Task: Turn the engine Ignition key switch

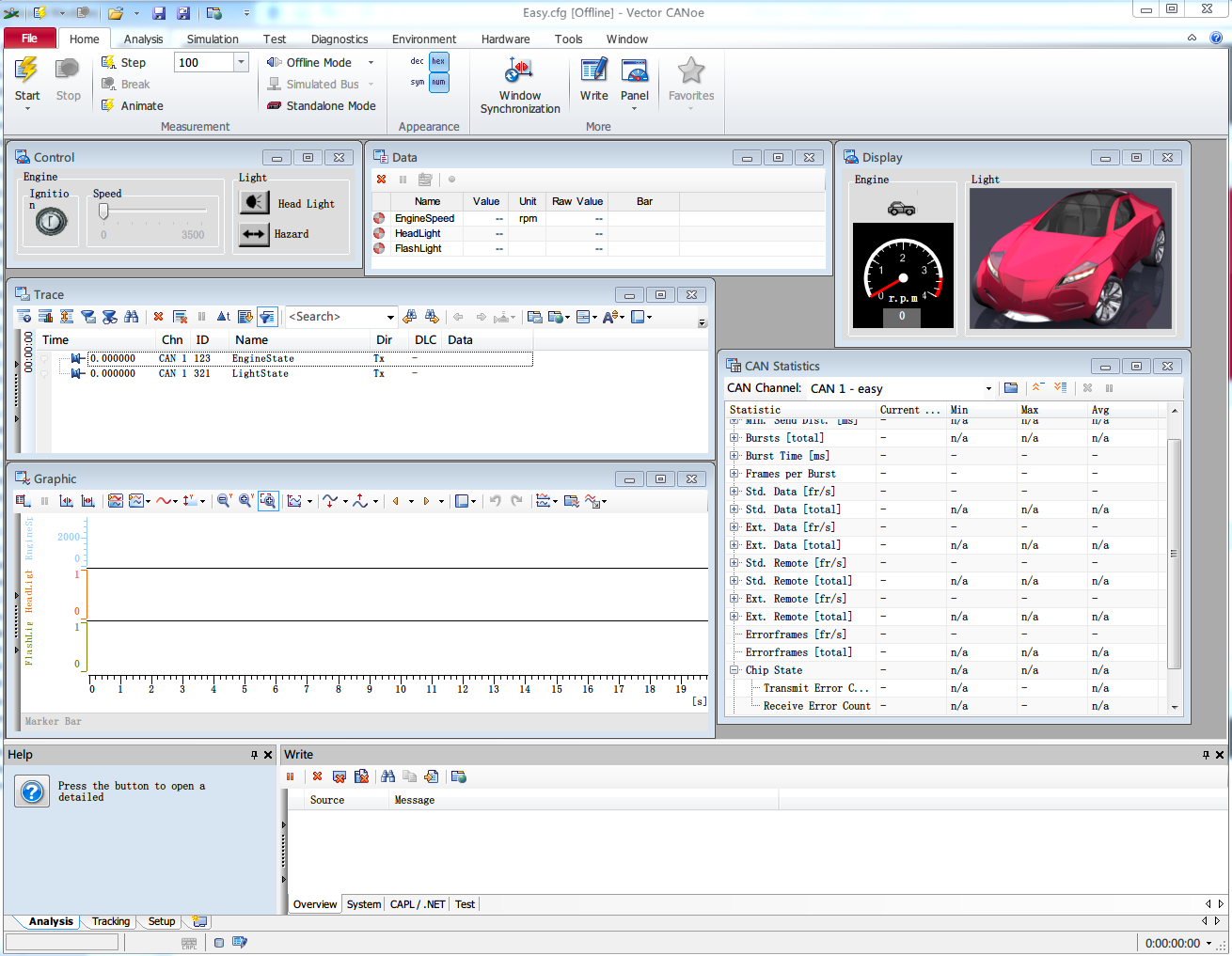Action: point(51,222)
